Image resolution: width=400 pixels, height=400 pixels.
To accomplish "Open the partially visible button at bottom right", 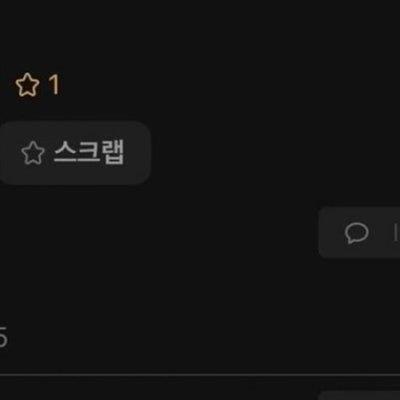I will 359,396.
